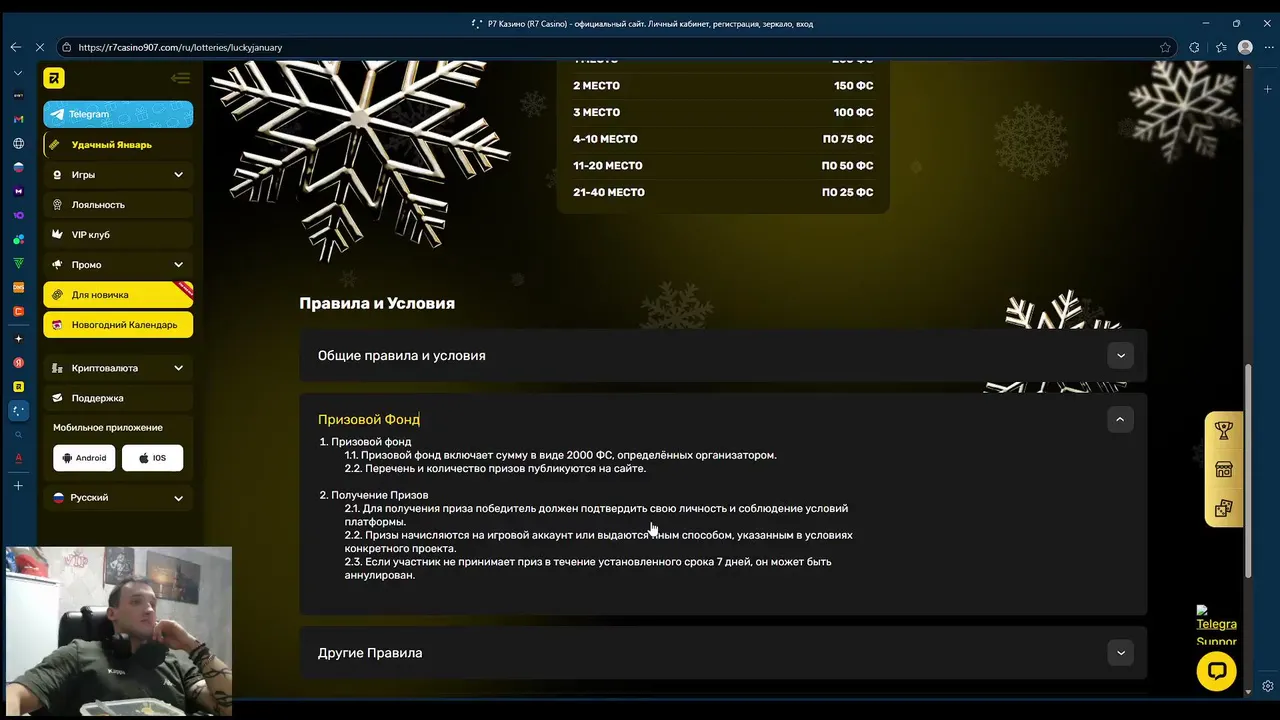Viewport: 1280px width, 720px height.
Task: Open the Russian flag vertical tab
Action: (18, 167)
